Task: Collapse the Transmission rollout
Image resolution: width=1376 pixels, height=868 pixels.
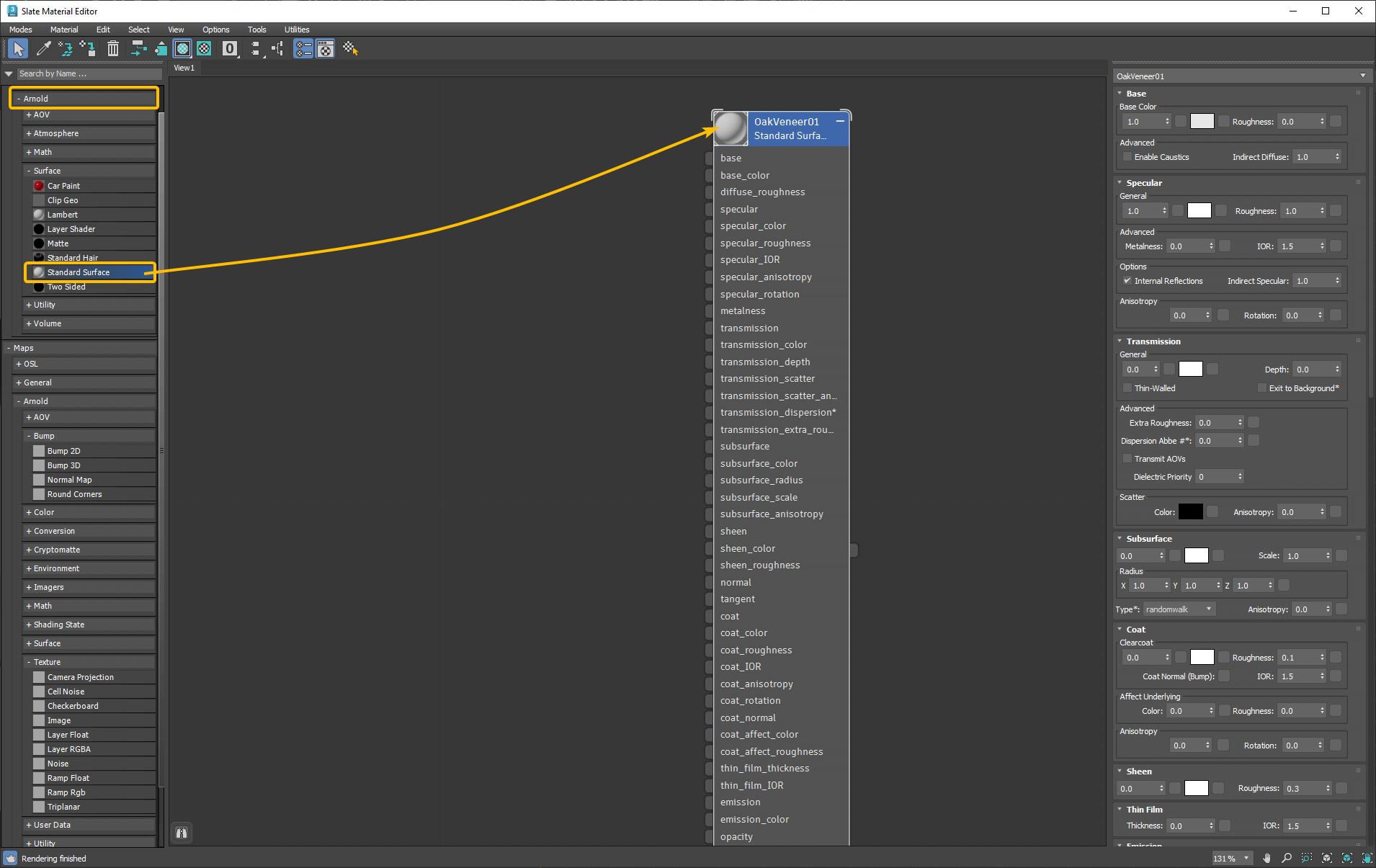Action: [1120, 341]
